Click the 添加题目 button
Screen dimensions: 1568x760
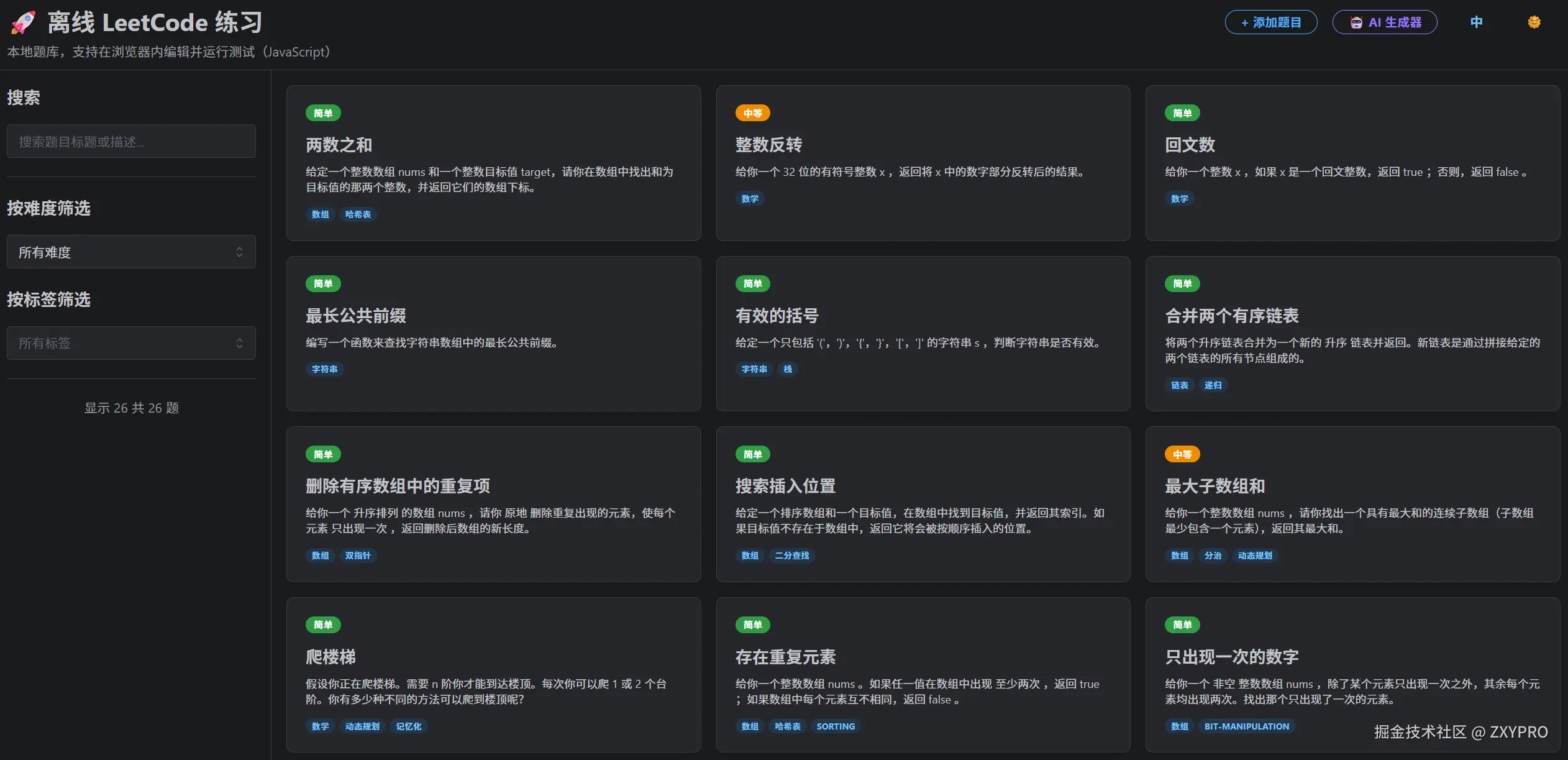[x=1271, y=21]
